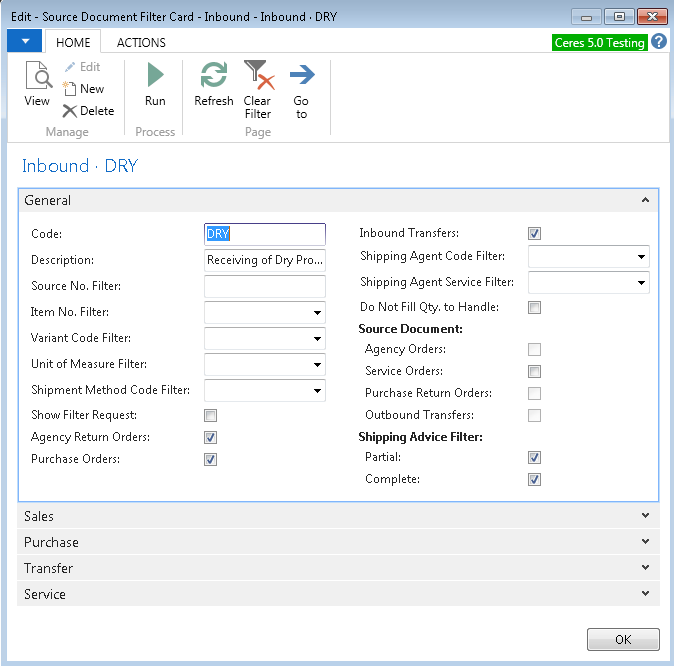
Task: Click the View icon in the ribbon
Action: [37, 78]
